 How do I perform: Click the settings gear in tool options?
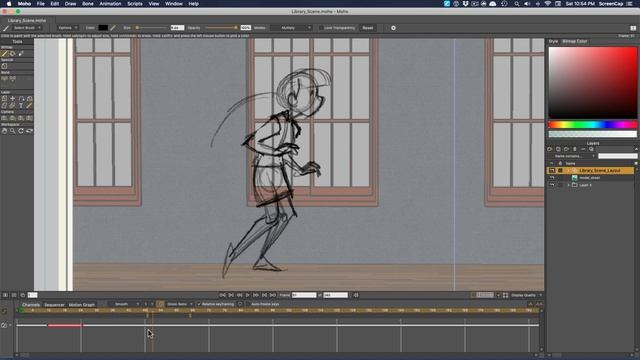(x=393, y=28)
